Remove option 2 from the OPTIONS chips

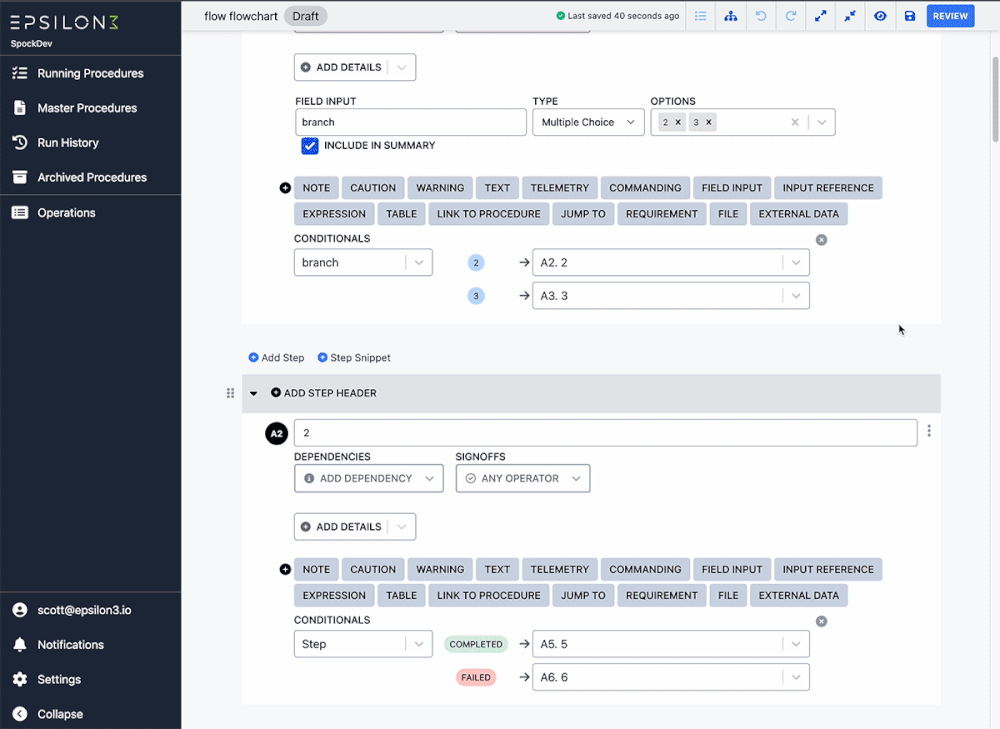tap(676, 121)
